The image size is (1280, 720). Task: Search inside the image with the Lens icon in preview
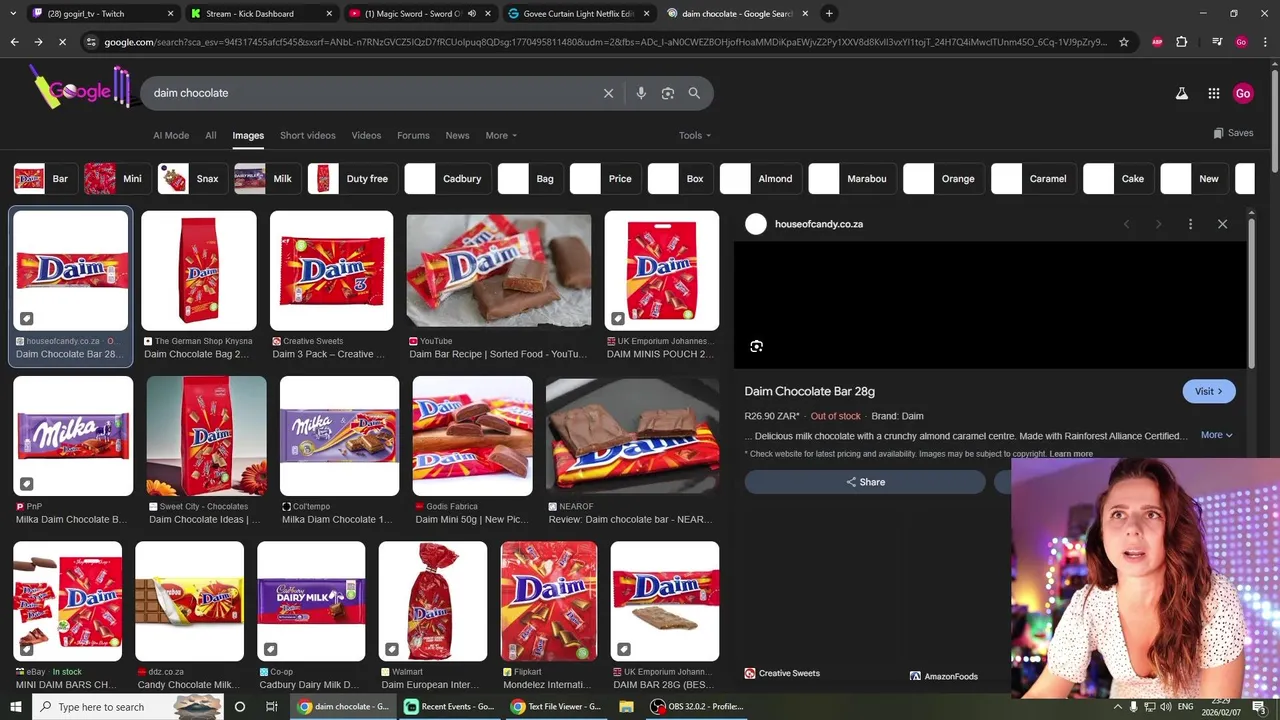pos(756,346)
